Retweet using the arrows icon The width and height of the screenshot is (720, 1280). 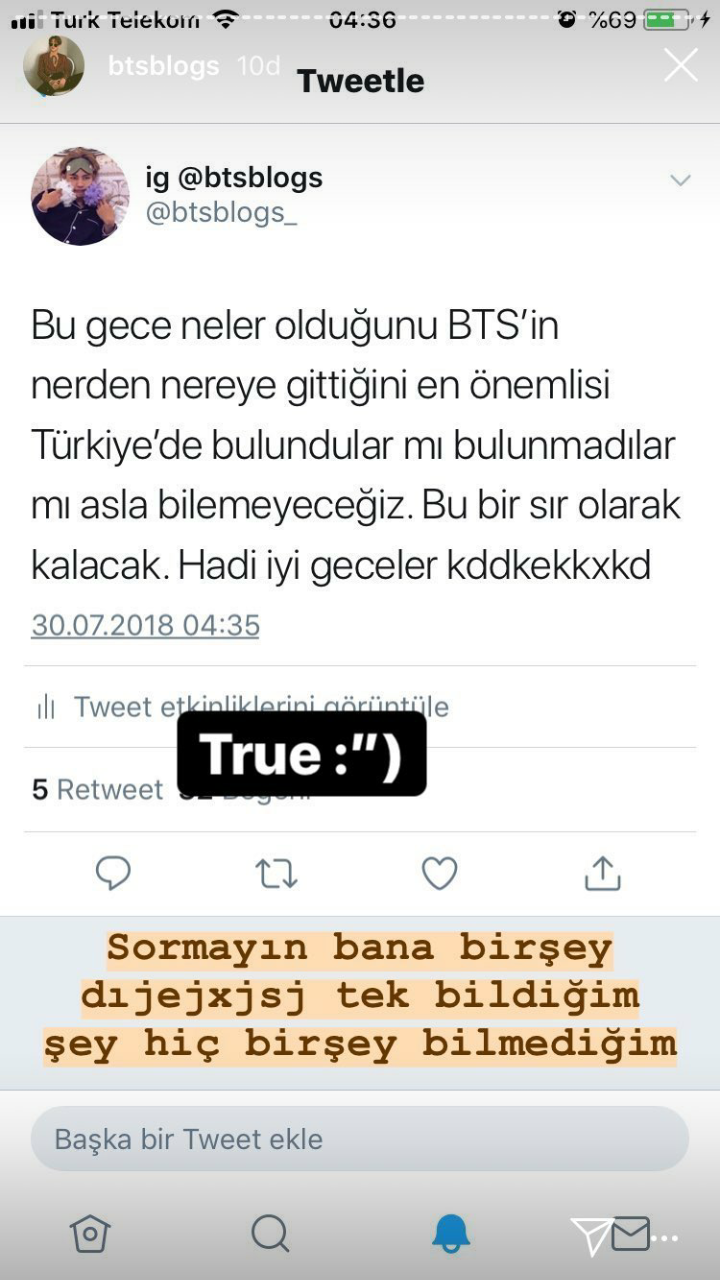(x=276, y=873)
